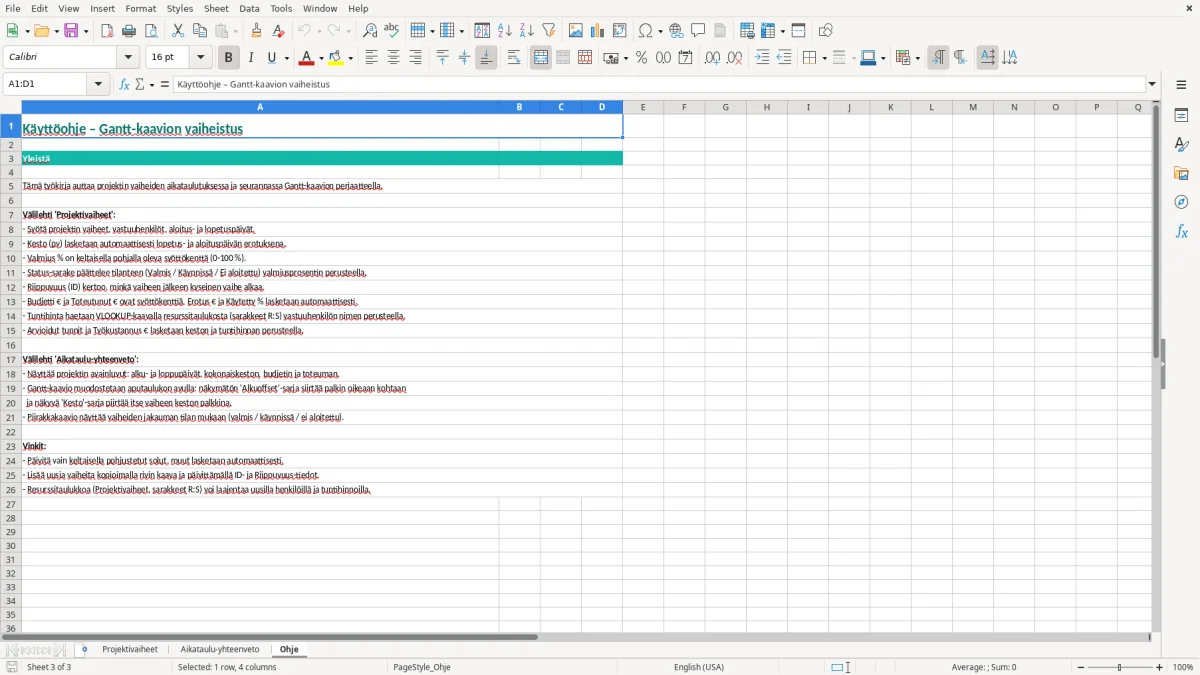Select column B header

(x=519, y=107)
